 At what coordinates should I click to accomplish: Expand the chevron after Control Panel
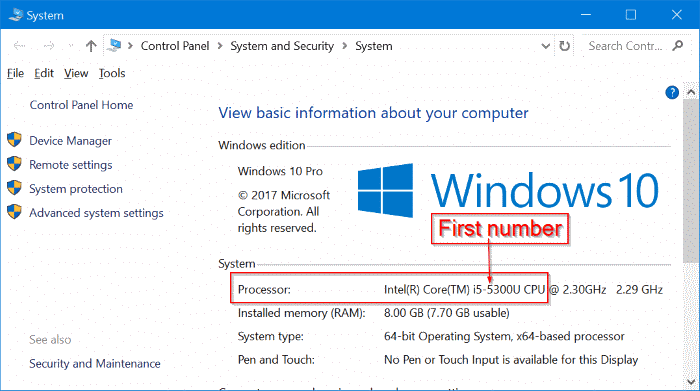[x=220, y=46]
